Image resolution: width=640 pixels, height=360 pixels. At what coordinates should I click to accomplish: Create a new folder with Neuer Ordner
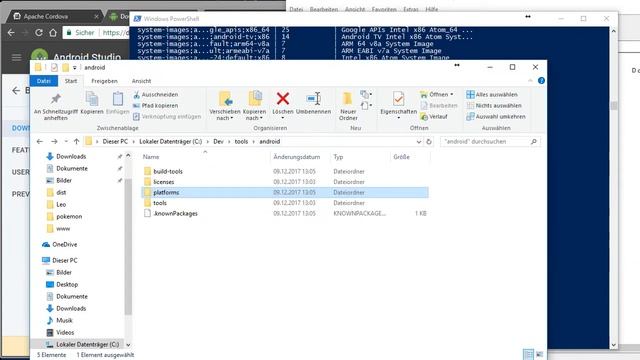coord(348,106)
